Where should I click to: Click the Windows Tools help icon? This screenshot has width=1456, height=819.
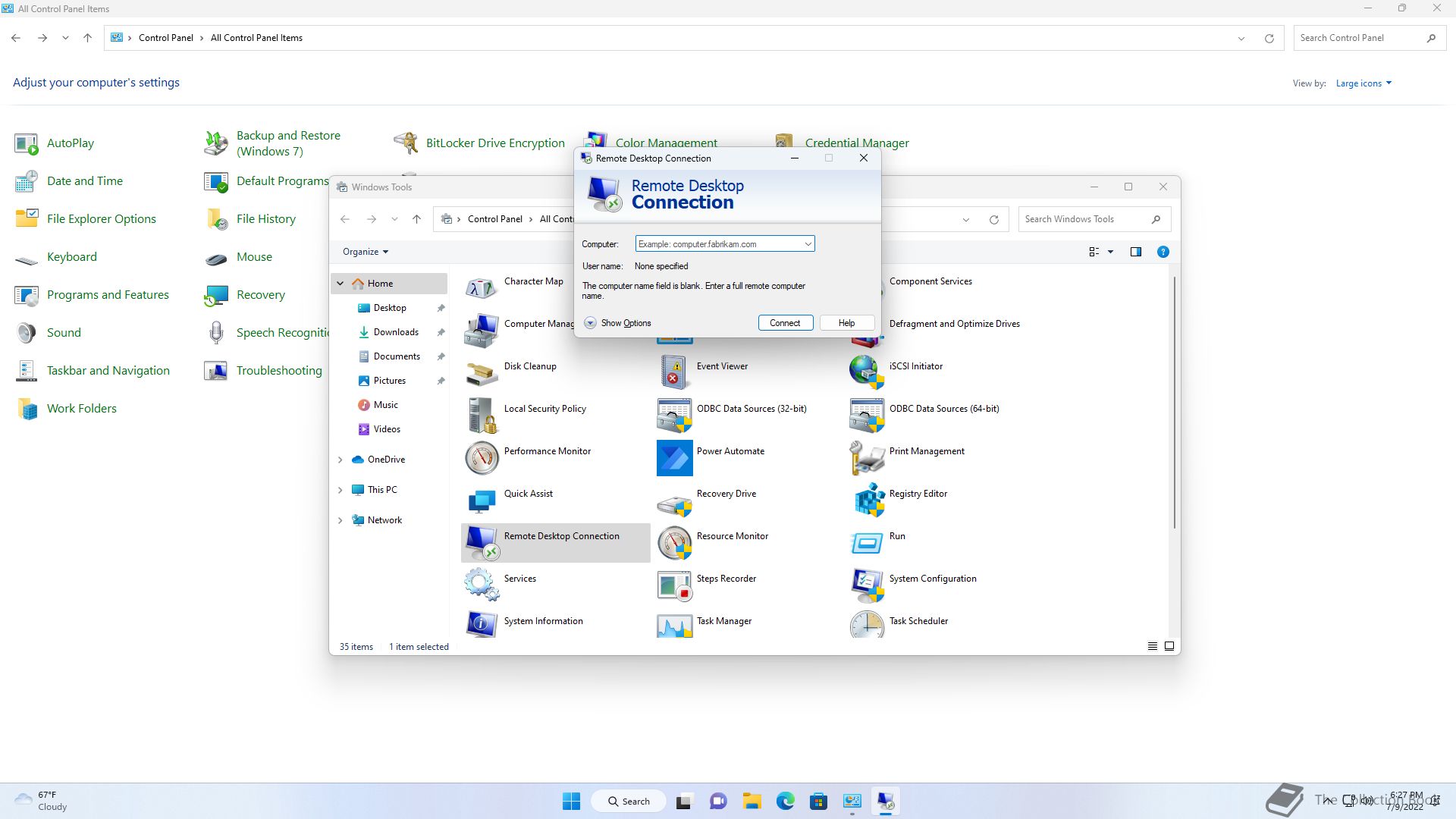pyautogui.click(x=1163, y=252)
